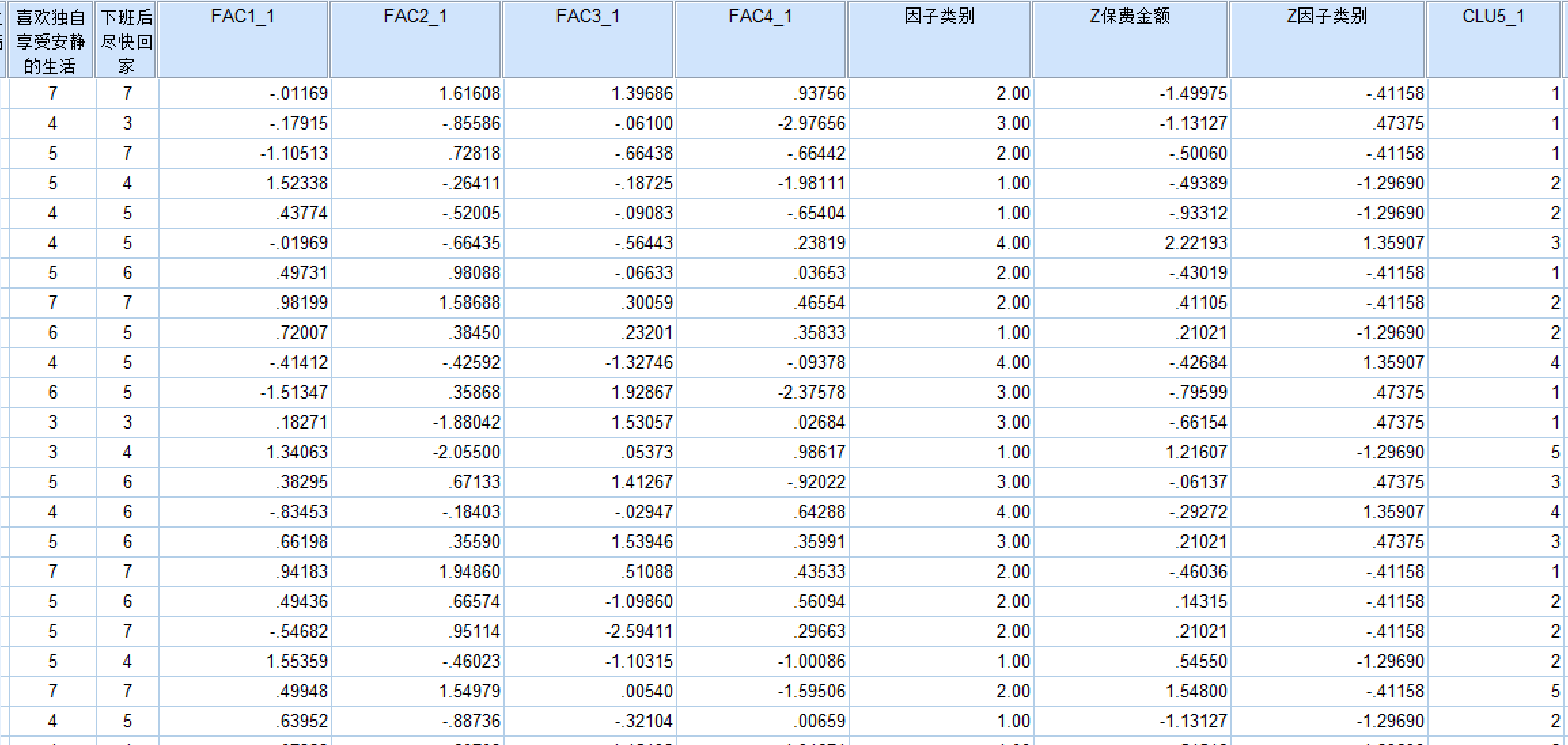Viewport: 1568px width, 745px height.
Task: Click cell value -2.37578 in FAC4_1
Action: point(762,393)
